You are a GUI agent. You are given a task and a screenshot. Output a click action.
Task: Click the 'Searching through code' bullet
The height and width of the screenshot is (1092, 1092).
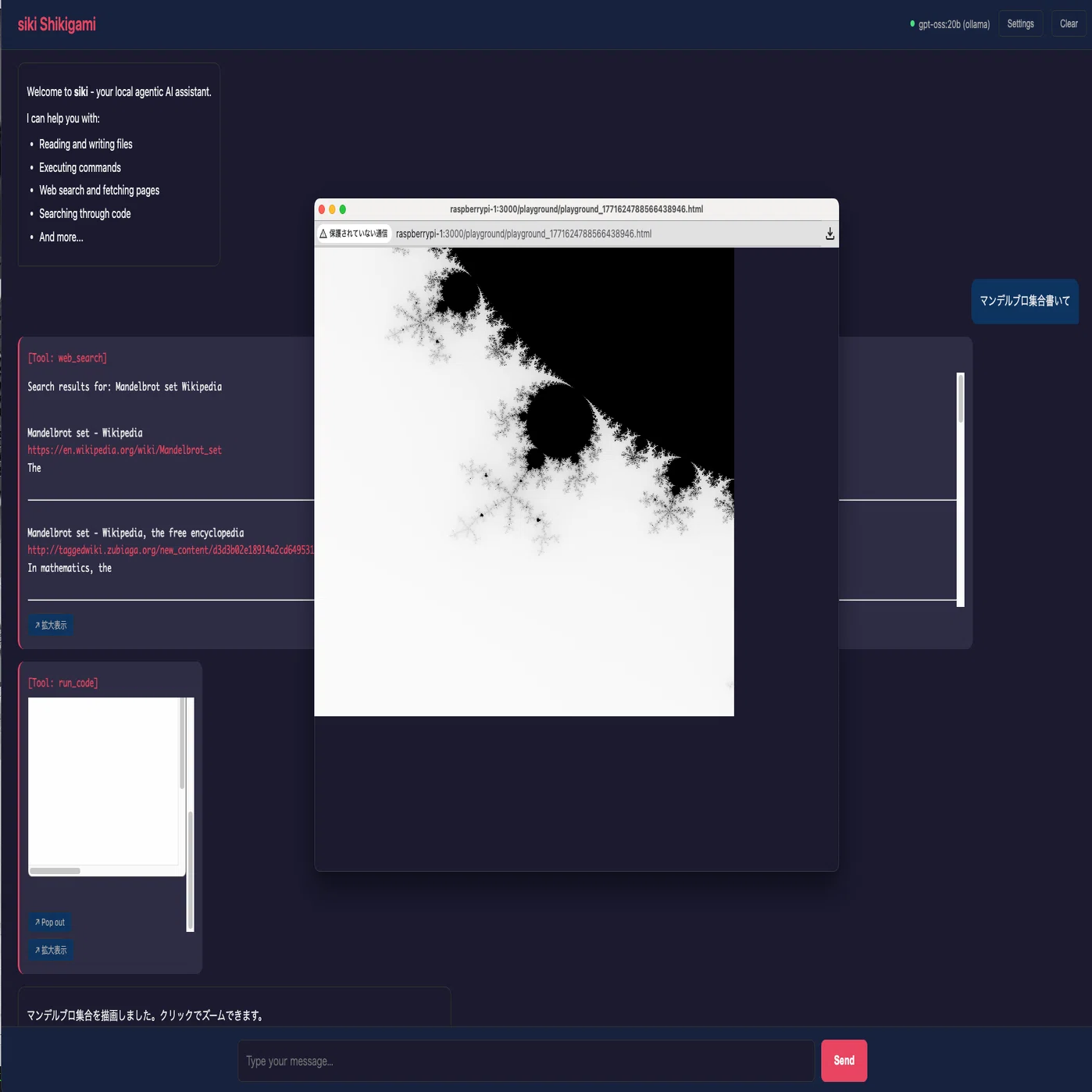click(85, 214)
